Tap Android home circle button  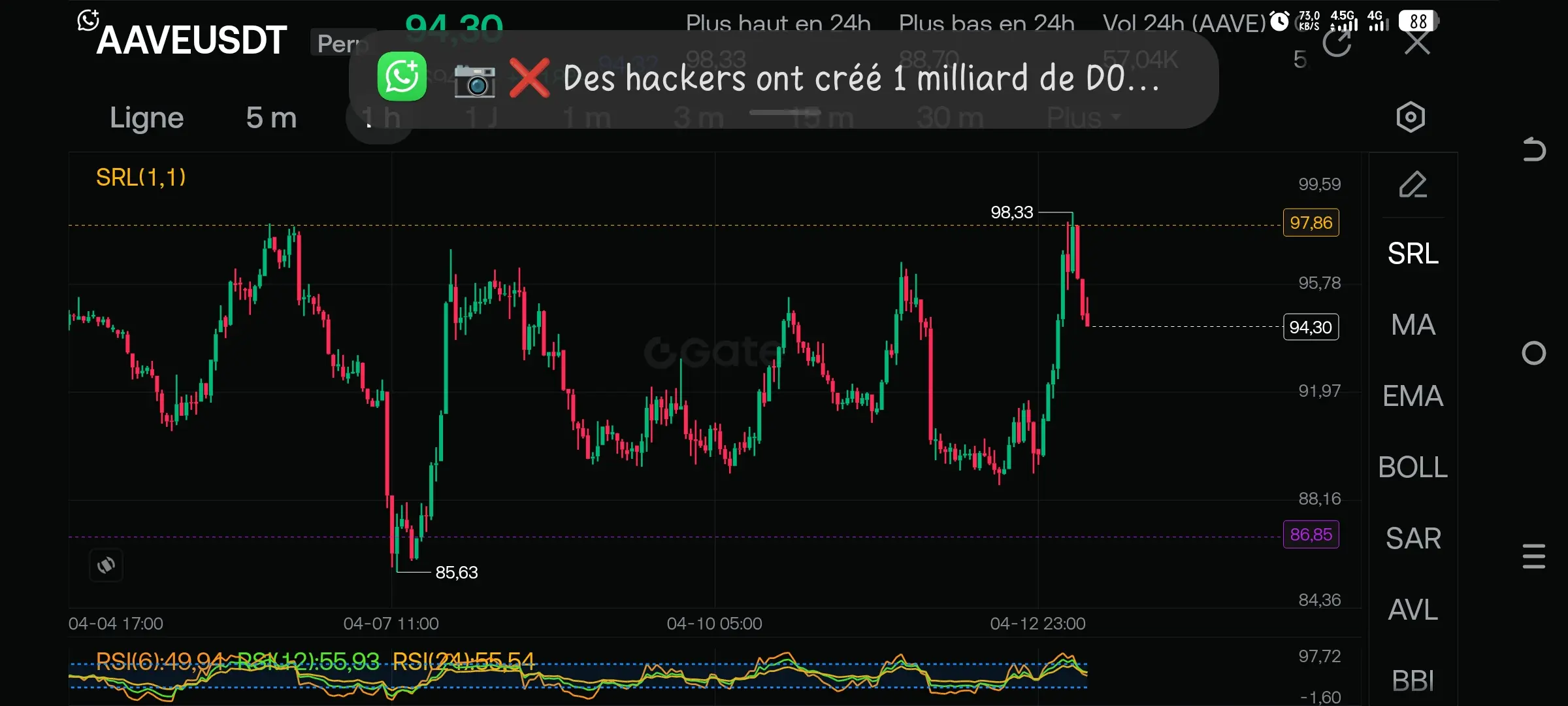[1533, 353]
